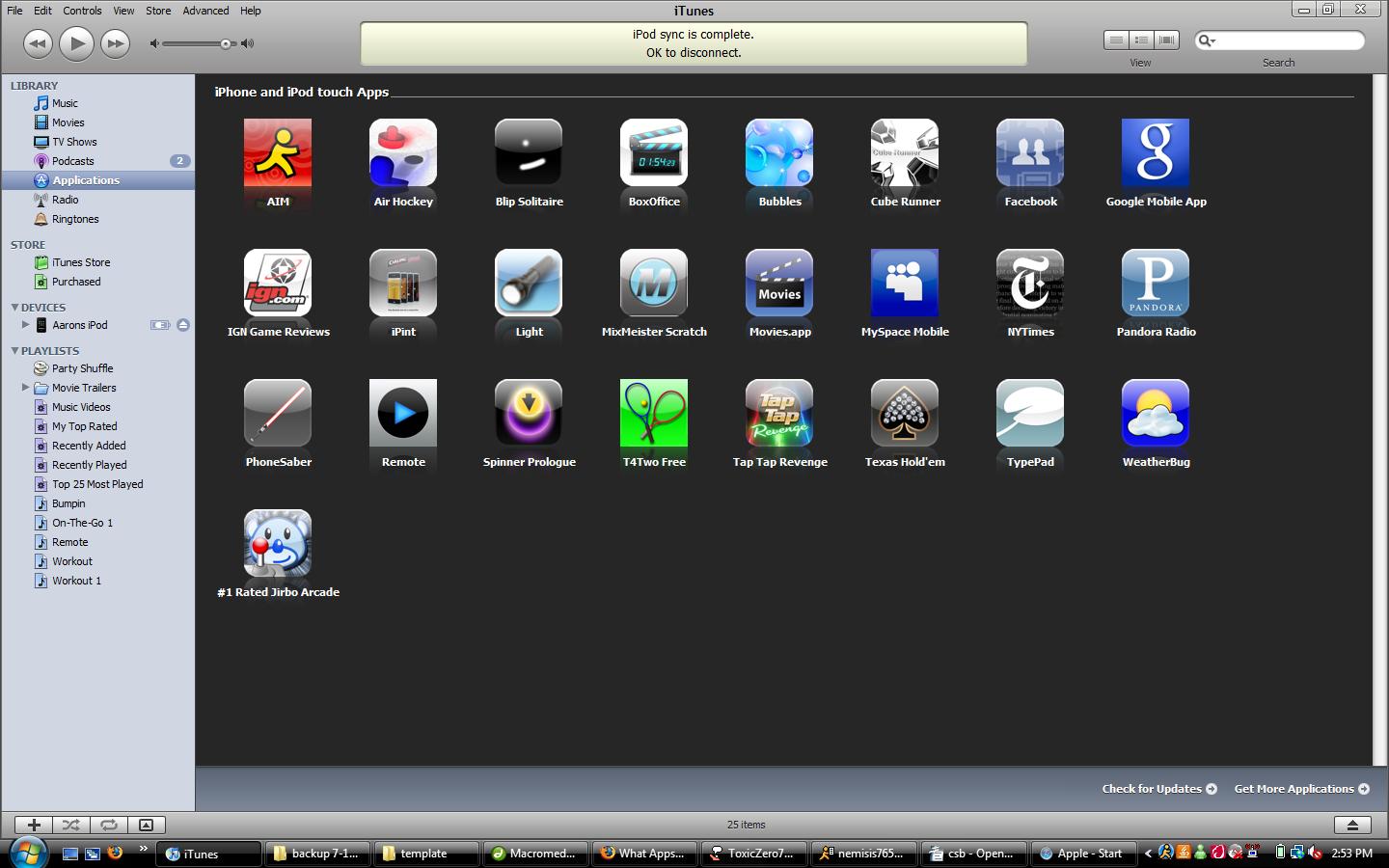Image resolution: width=1389 pixels, height=868 pixels.
Task: Show hidden taskbar quick launch items
Action: (143, 849)
